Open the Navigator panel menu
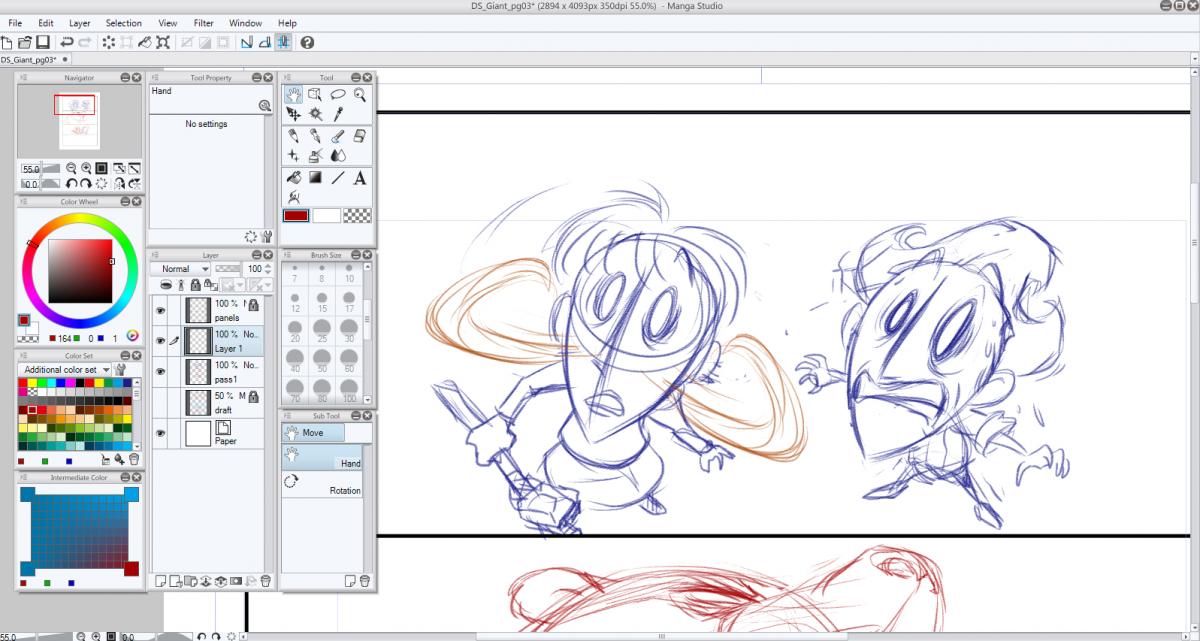The height and width of the screenshot is (641, 1200). coord(25,77)
